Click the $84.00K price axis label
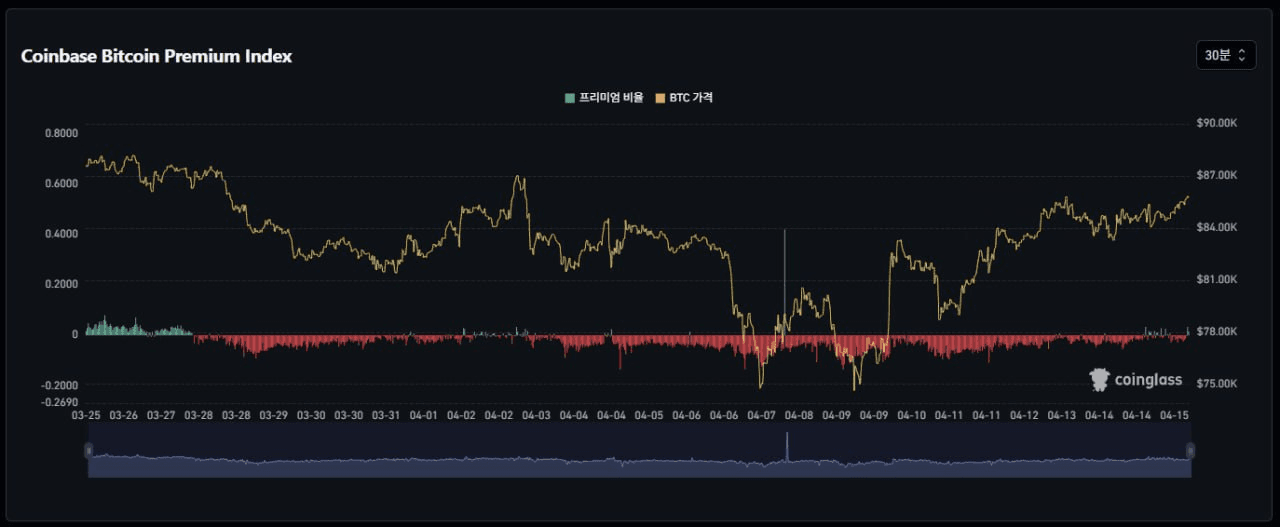 (x=1218, y=227)
